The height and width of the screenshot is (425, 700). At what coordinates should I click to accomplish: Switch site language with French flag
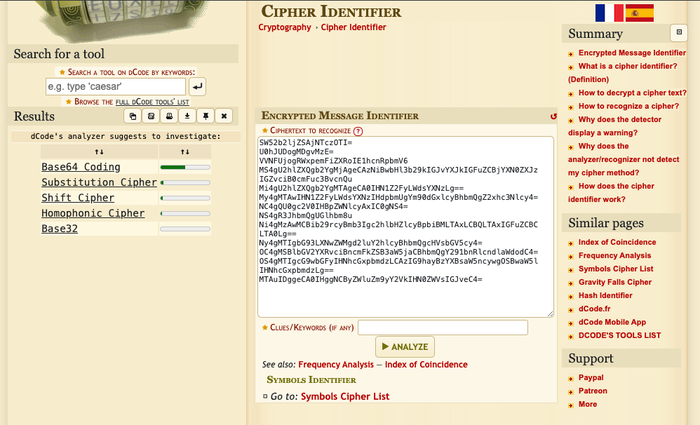(608, 12)
